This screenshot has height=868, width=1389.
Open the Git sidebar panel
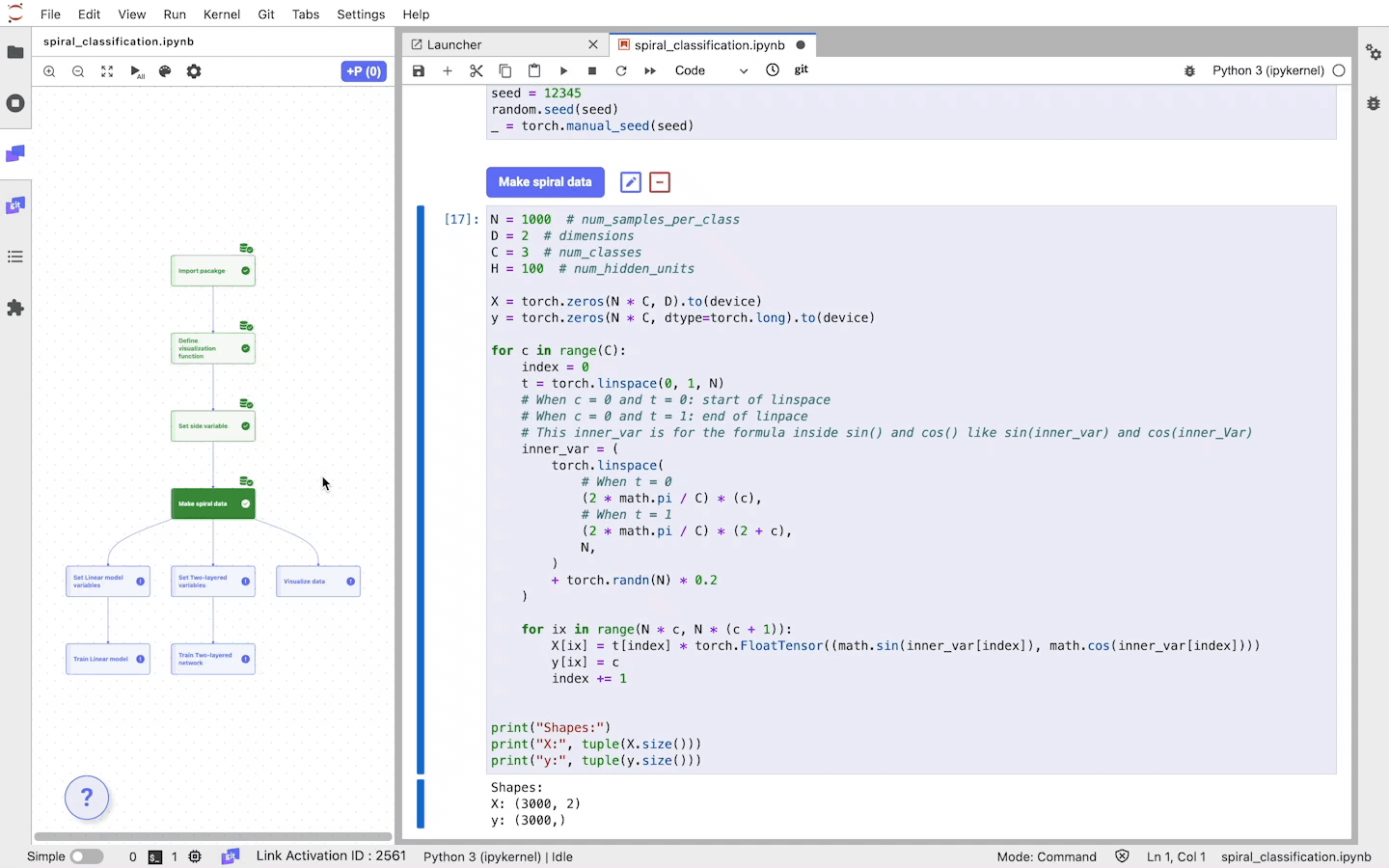pos(15,205)
